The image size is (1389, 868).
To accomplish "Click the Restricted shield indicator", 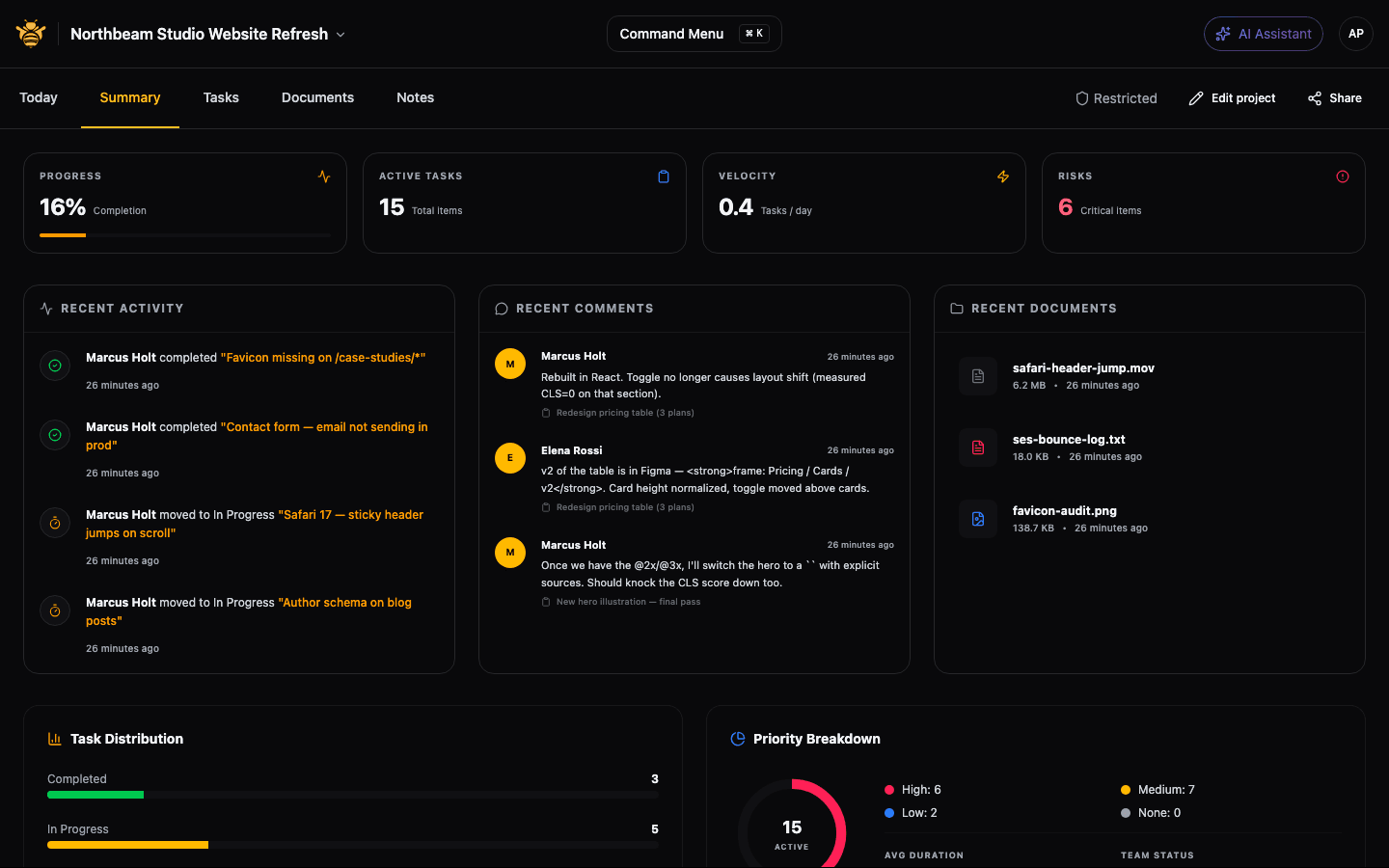I will coord(1116,97).
